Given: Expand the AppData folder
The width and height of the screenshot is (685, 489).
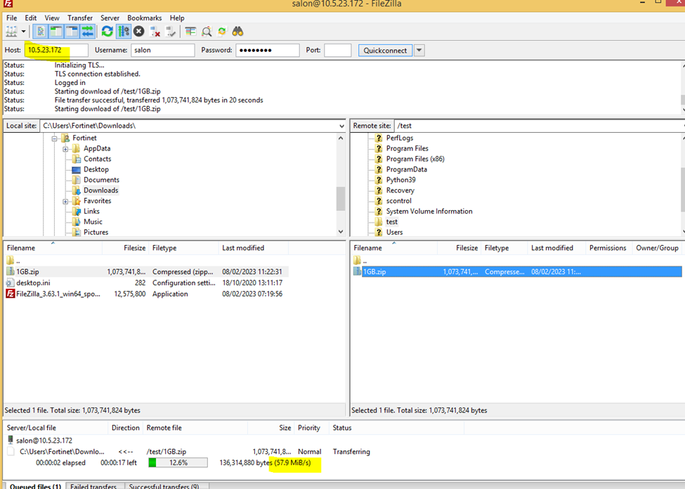Looking at the screenshot, I should [65, 149].
